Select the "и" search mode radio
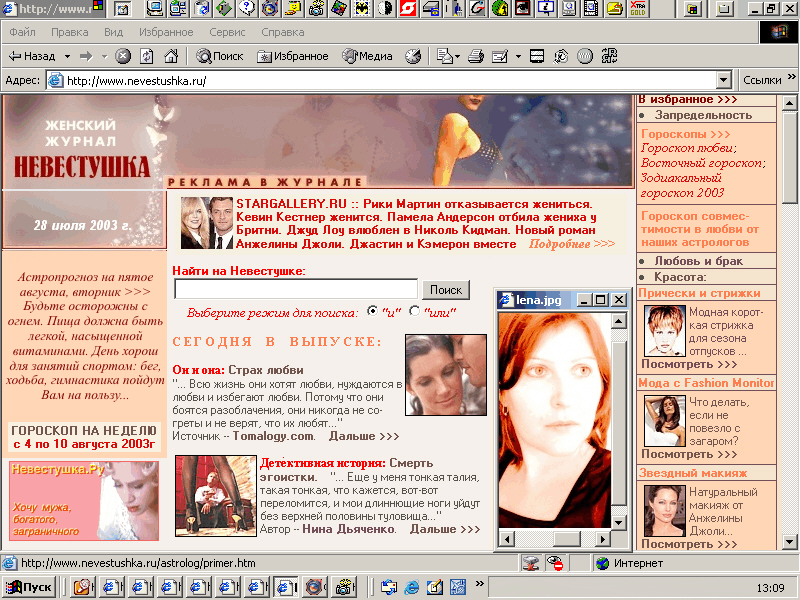800x600 pixels. pyautogui.click(x=372, y=310)
